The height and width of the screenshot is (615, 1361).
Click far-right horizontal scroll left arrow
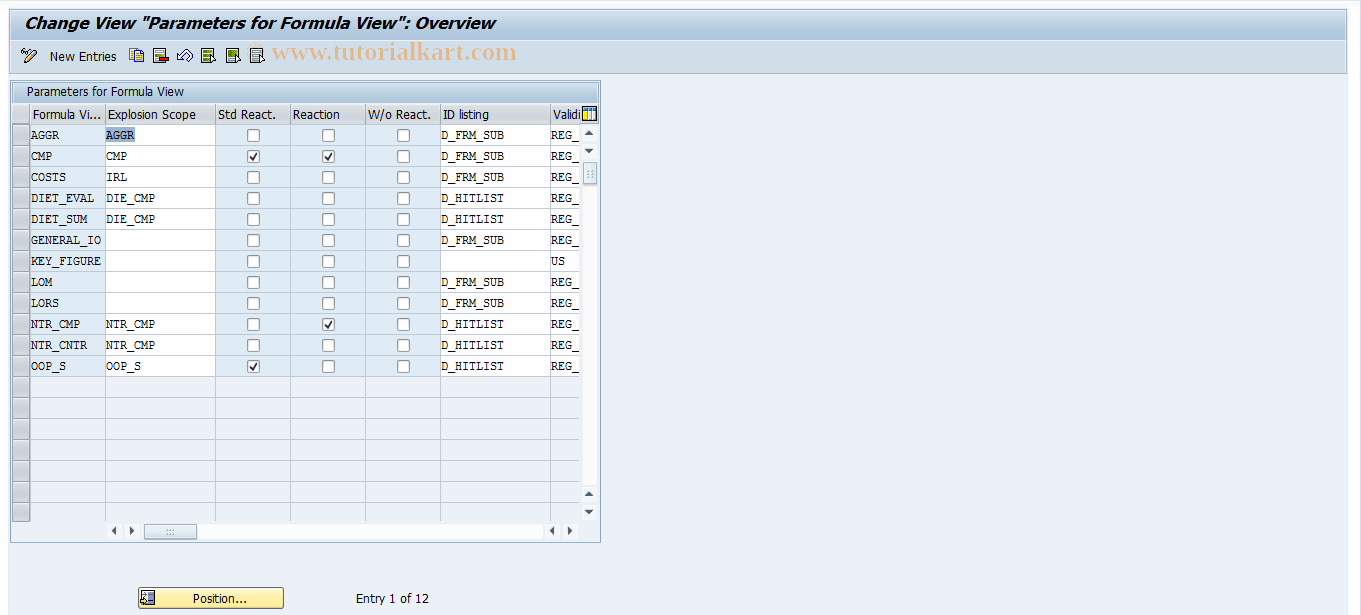click(554, 531)
